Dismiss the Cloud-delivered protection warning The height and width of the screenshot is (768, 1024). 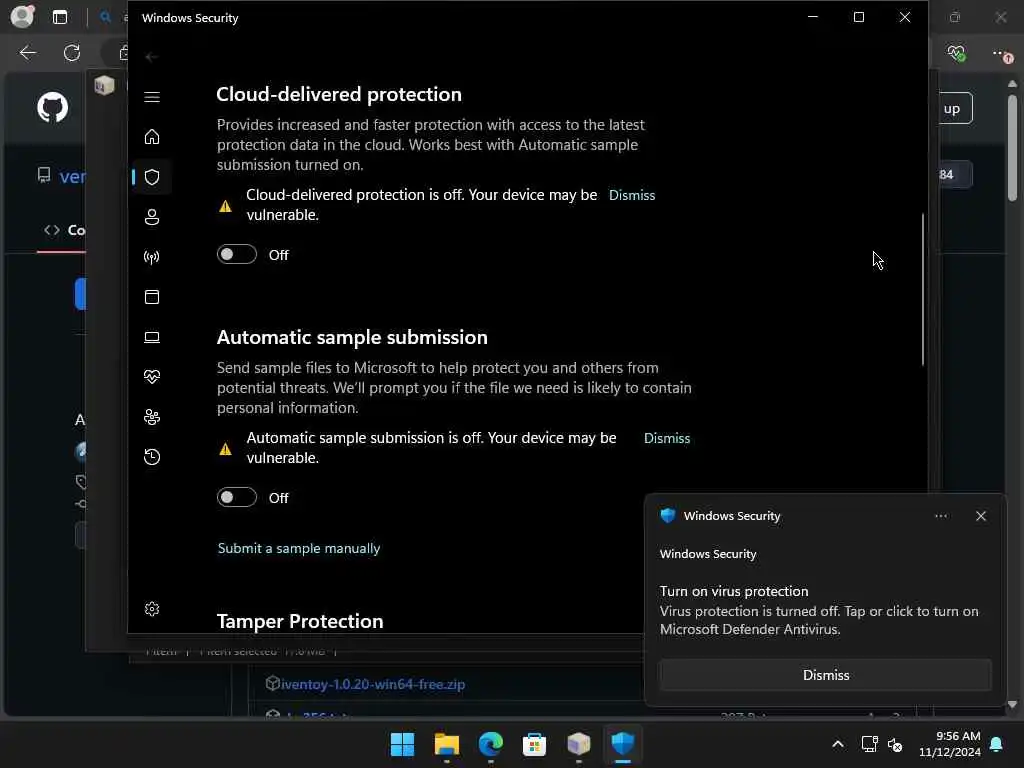coord(632,195)
